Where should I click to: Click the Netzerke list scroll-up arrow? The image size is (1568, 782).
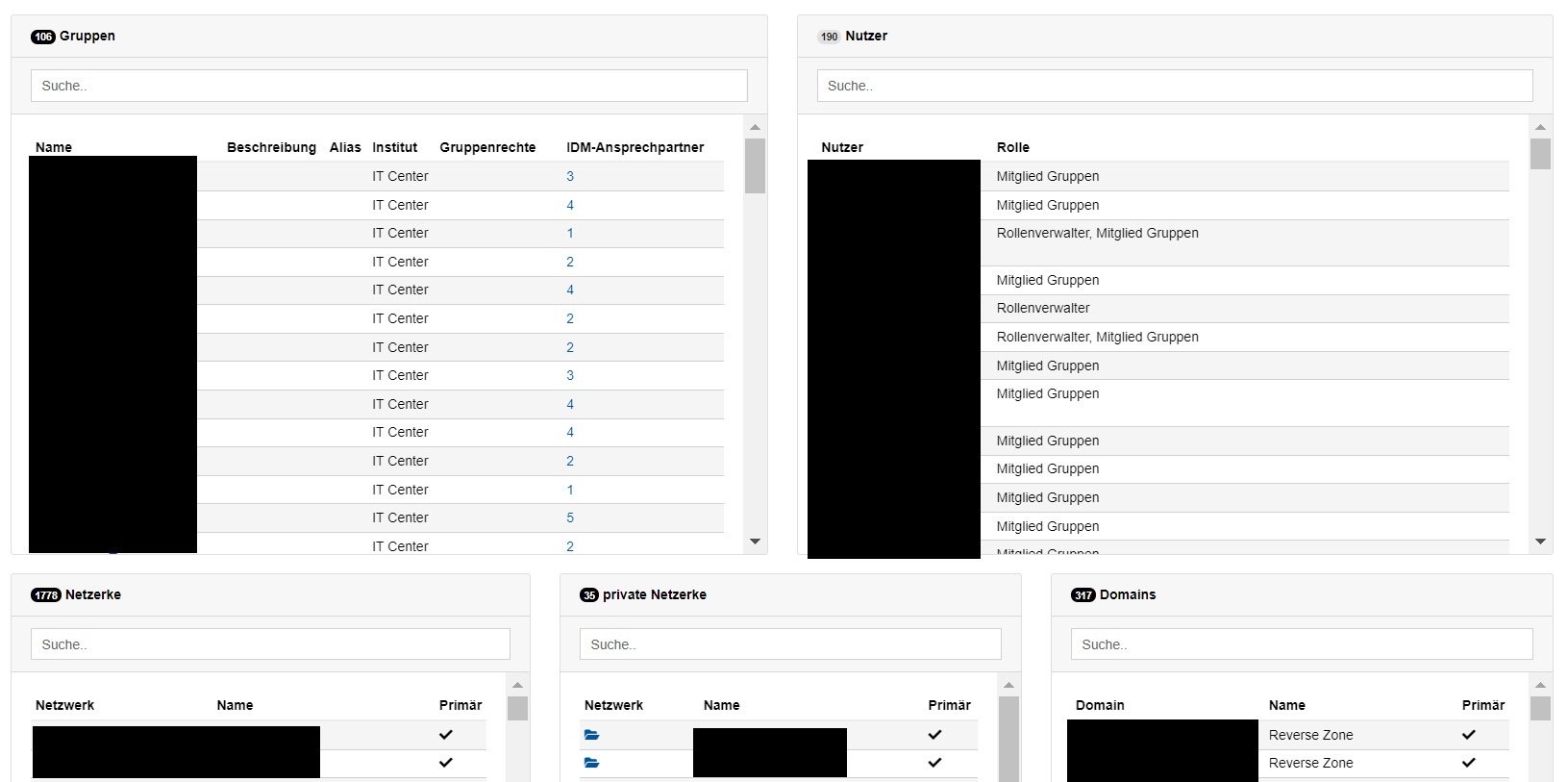click(517, 685)
